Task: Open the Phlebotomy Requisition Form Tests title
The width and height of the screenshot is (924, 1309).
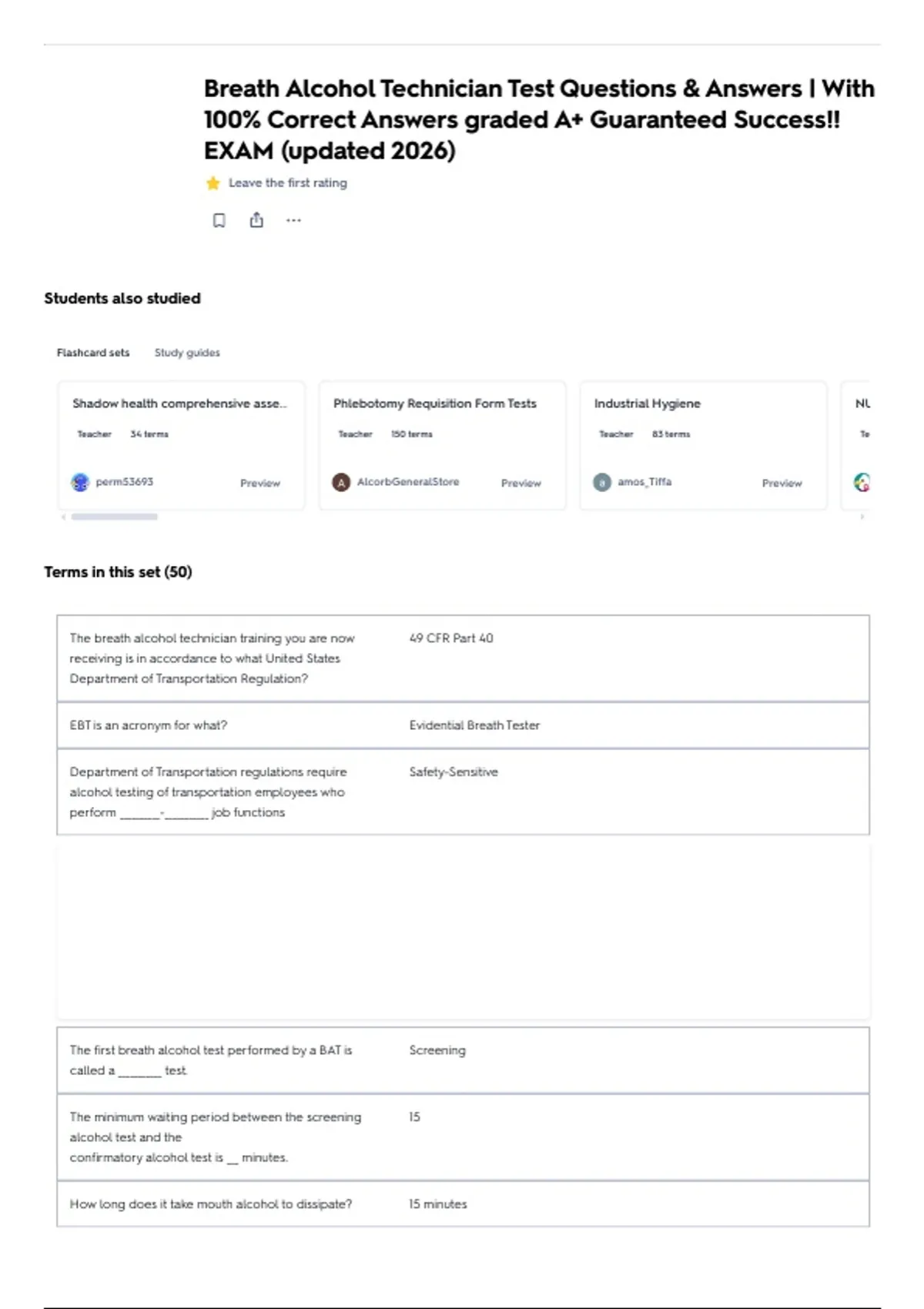Action: pos(435,403)
